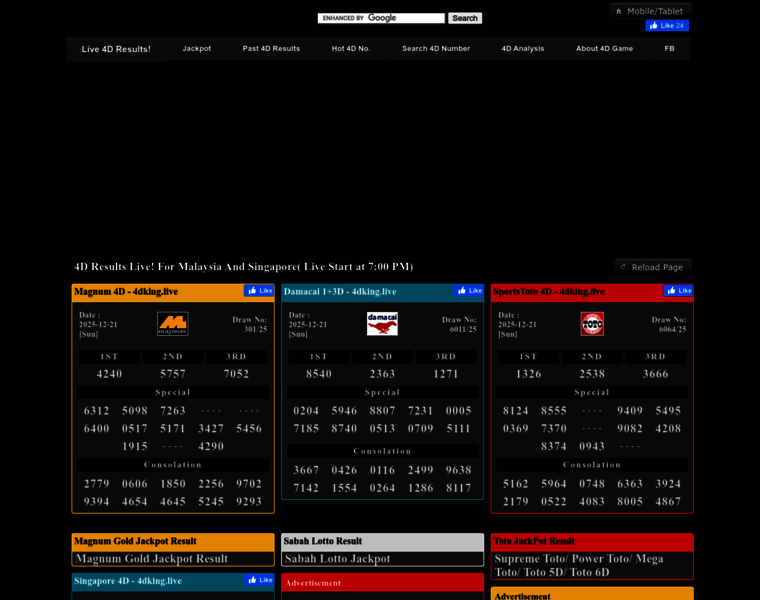
Task: Open the Hot 4D No. page
Action: pyautogui.click(x=351, y=48)
